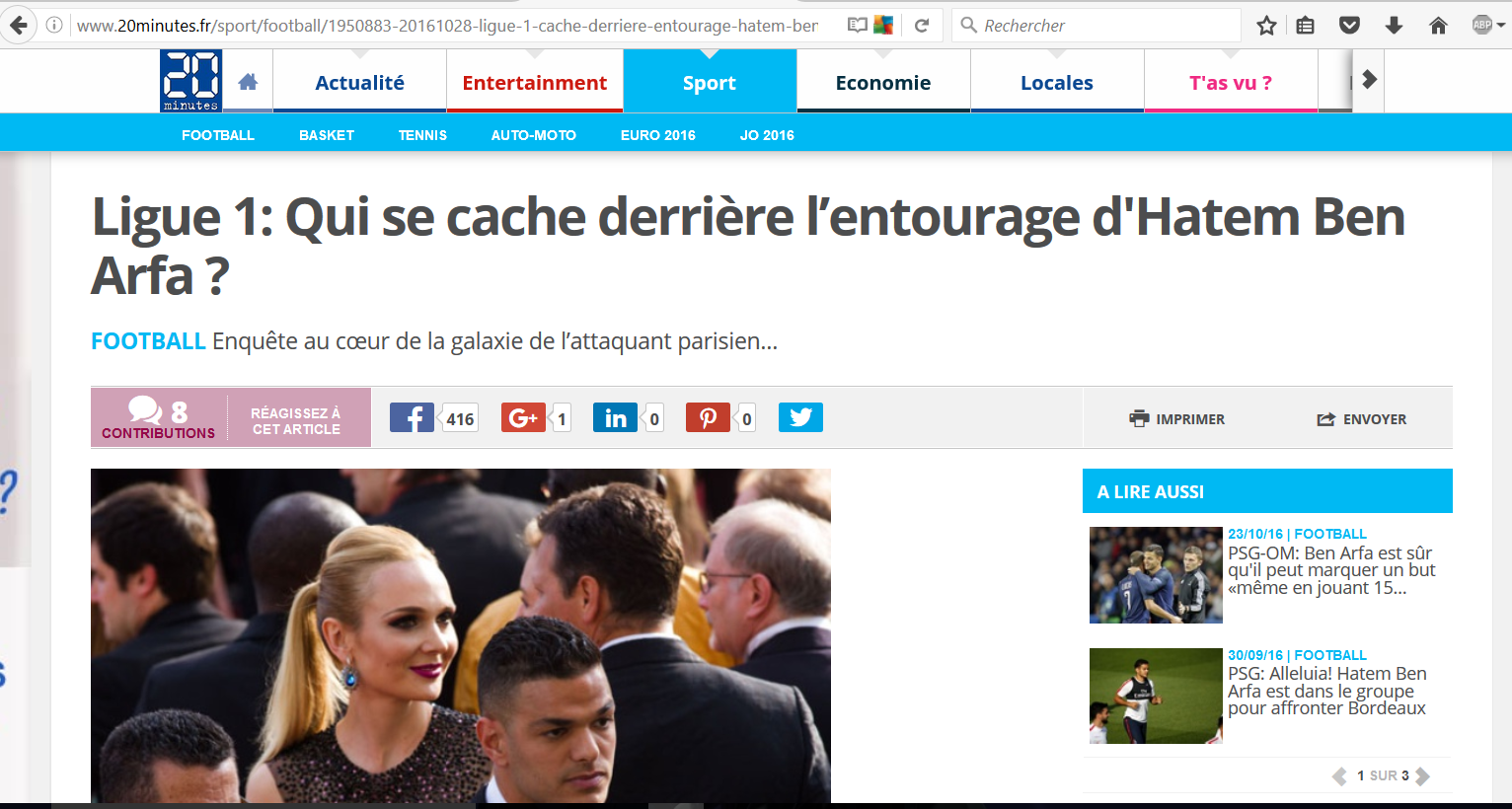This screenshot has height=809, width=1512.
Task: Open the bookmarks list icon
Action: point(1305,26)
